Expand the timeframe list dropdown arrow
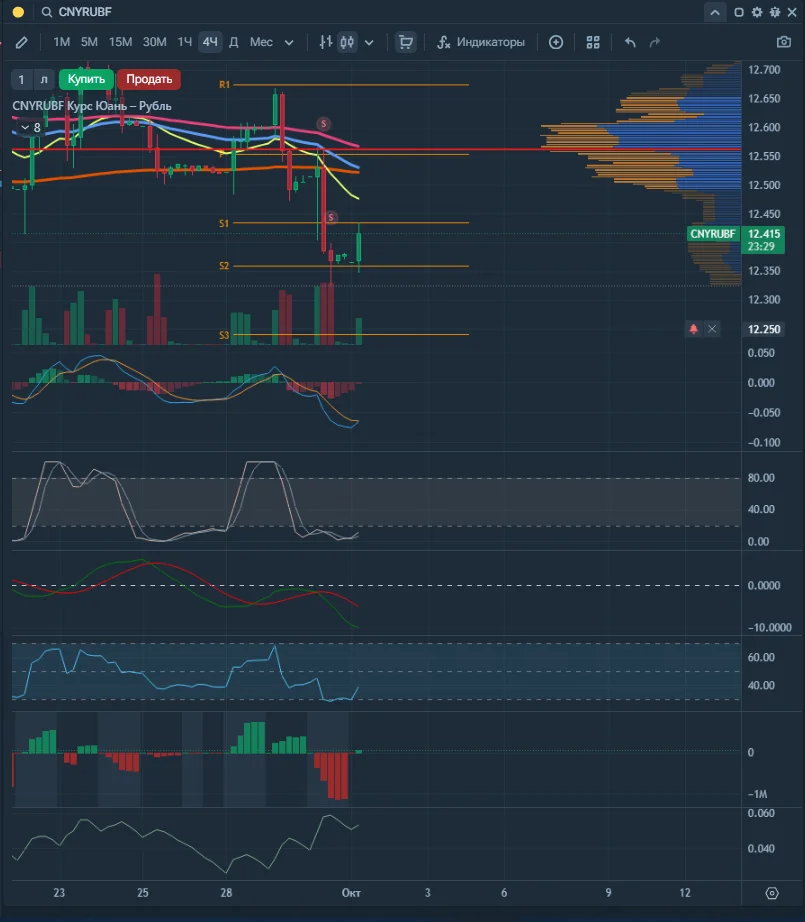805x922 pixels. [289, 42]
